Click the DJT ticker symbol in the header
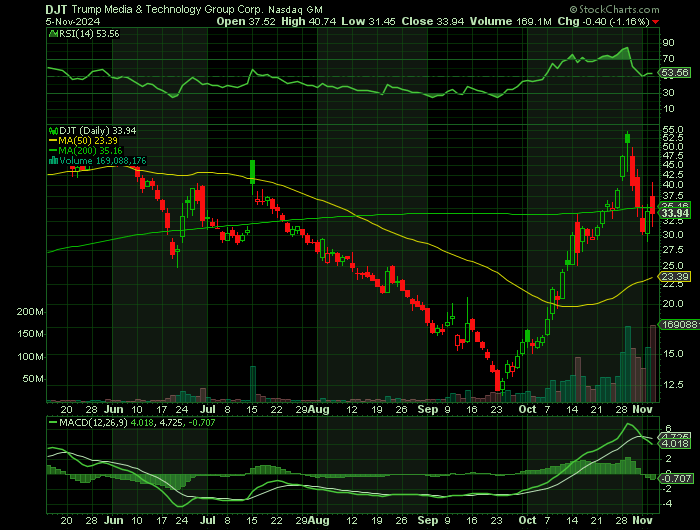Viewport: 700px width, 530px height. tap(56, 9)
